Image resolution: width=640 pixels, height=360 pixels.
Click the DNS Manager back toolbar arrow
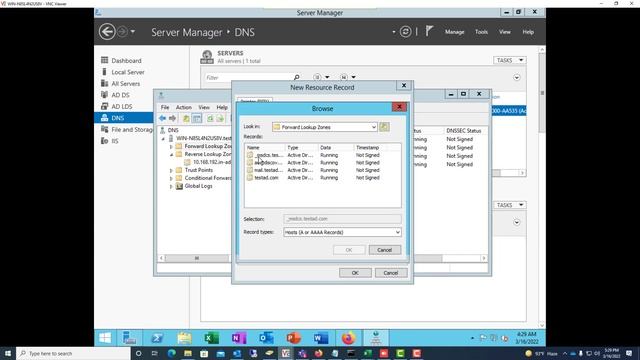162,118
